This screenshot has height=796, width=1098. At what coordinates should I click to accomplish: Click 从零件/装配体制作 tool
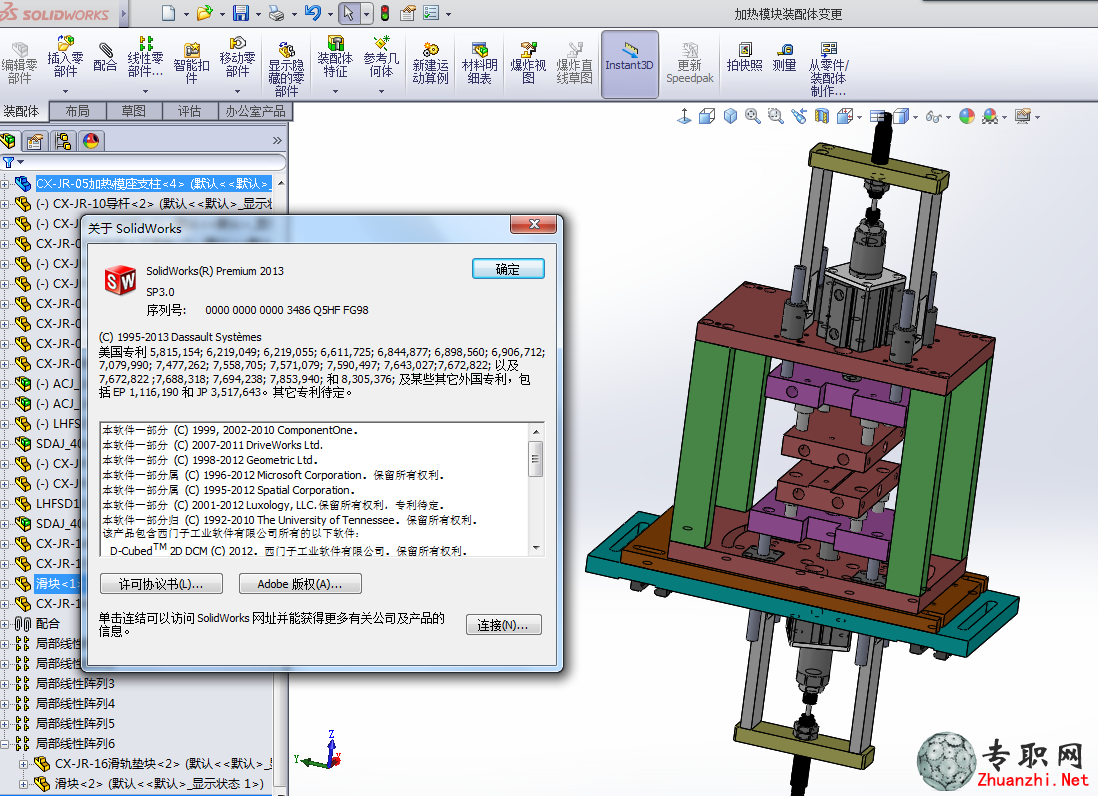coord(828,69)
